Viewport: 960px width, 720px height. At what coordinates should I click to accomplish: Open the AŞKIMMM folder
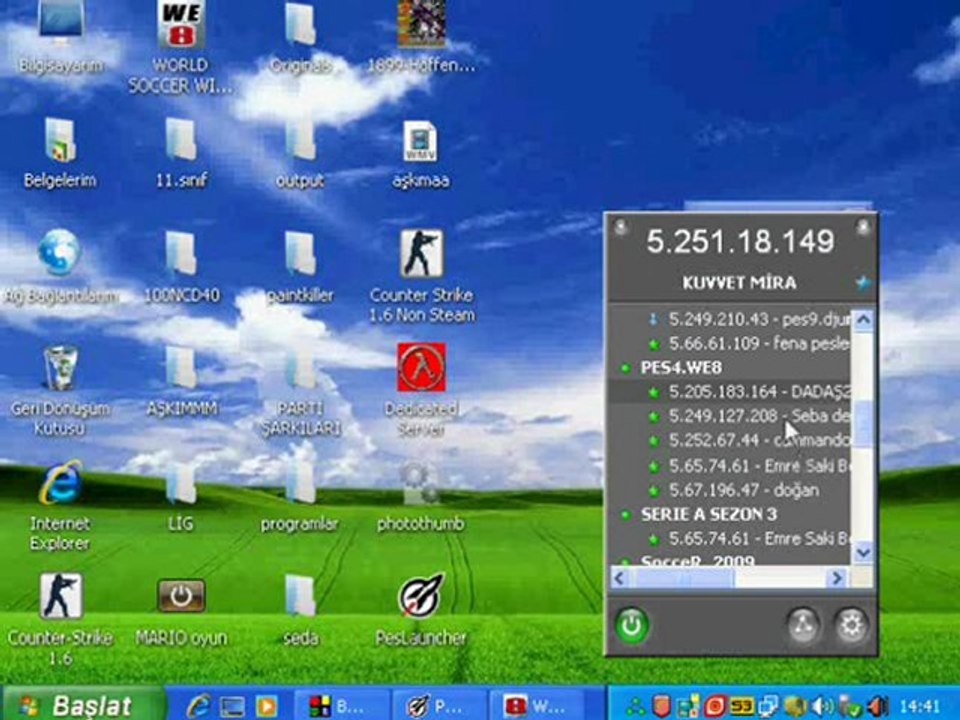[x=181, y=381]
